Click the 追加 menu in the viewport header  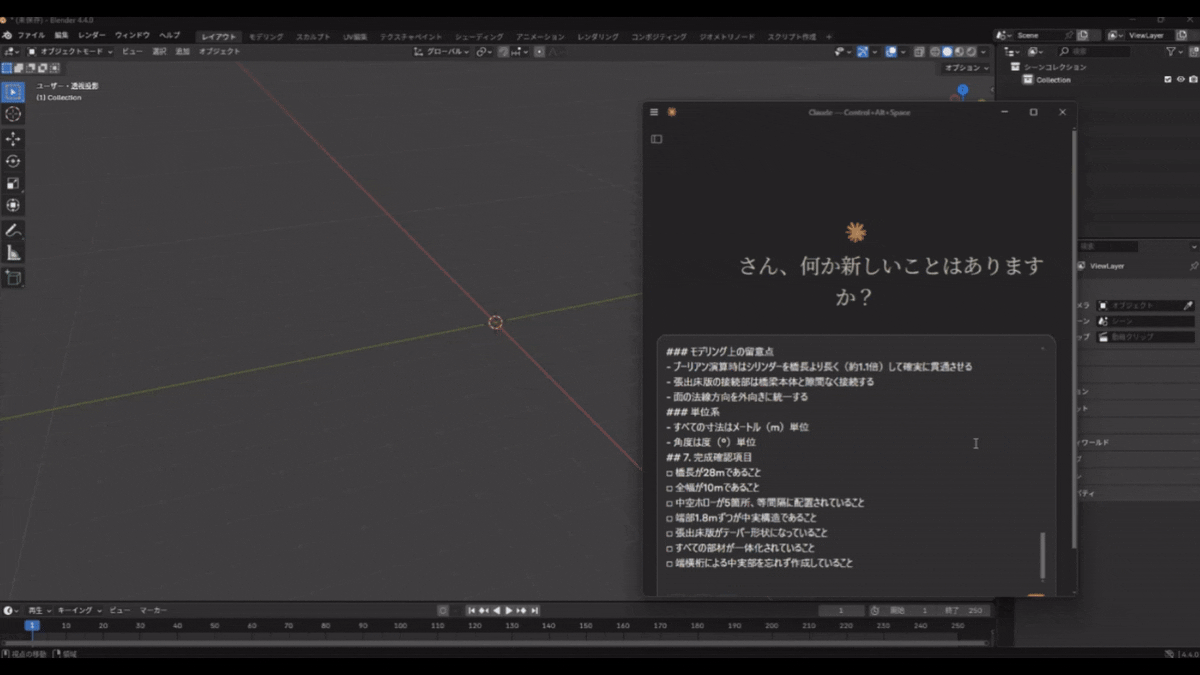(x=183, y=51)
